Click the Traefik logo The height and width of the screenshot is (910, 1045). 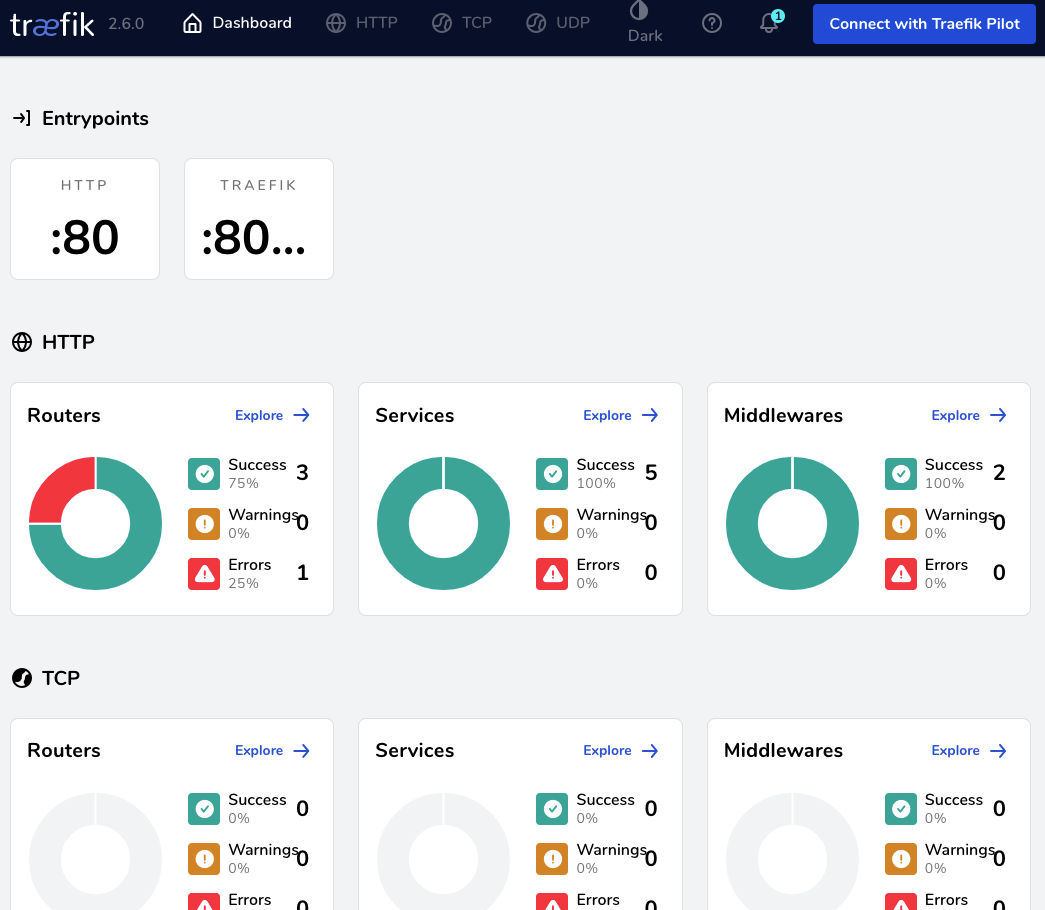pos(51,25)
